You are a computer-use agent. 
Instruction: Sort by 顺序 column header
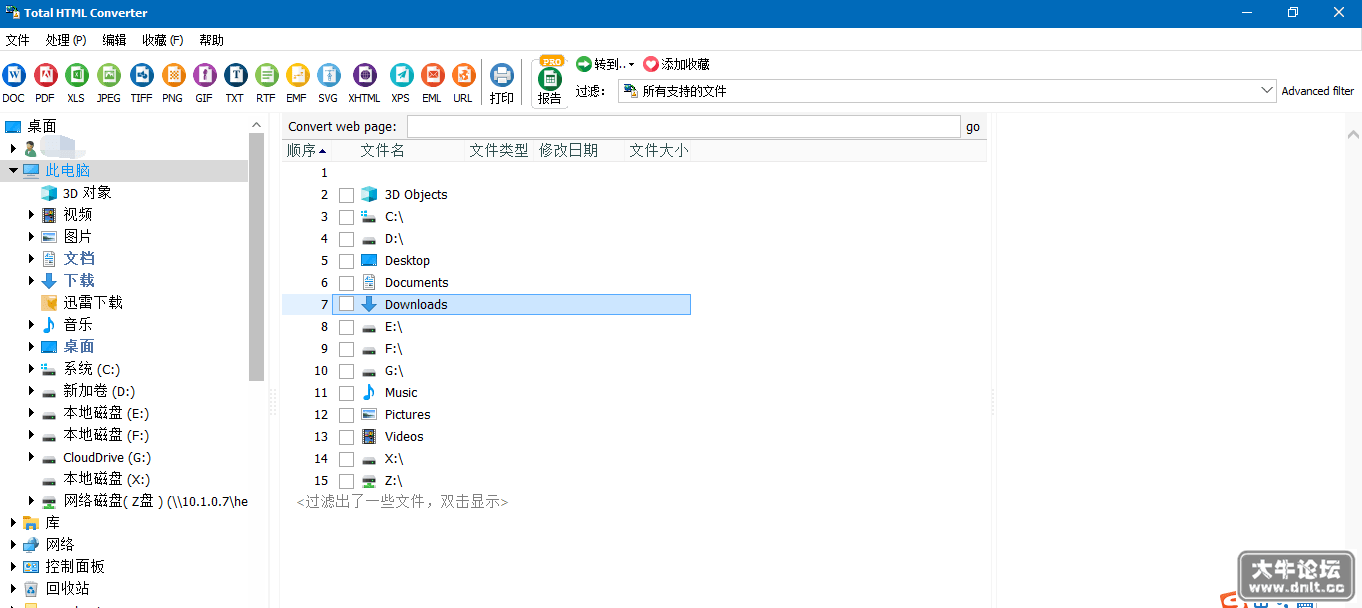click(x=306, y=150)
